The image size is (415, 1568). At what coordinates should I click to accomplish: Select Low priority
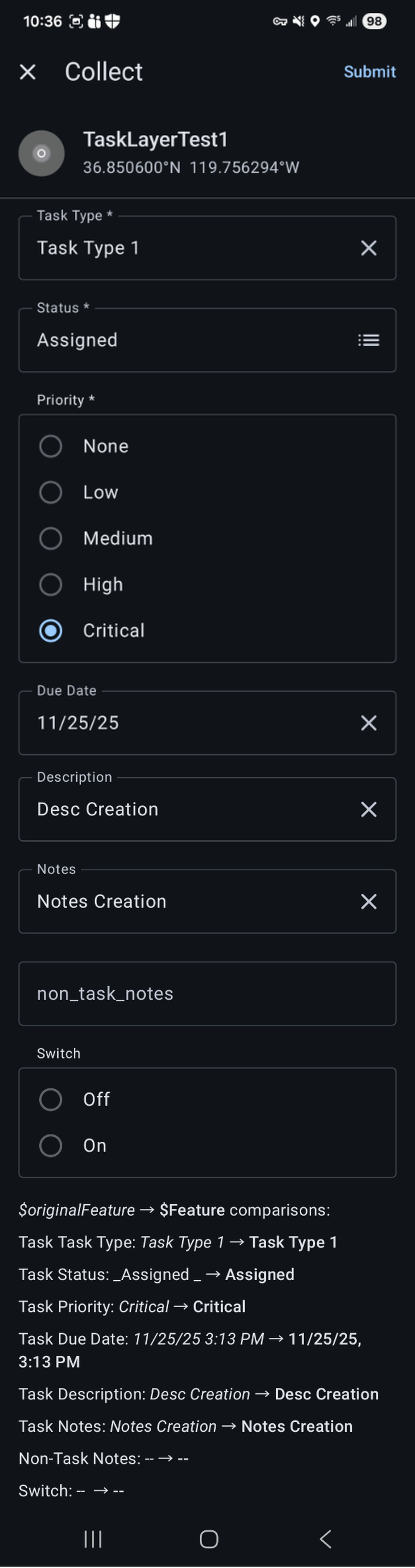coord(51,492)
